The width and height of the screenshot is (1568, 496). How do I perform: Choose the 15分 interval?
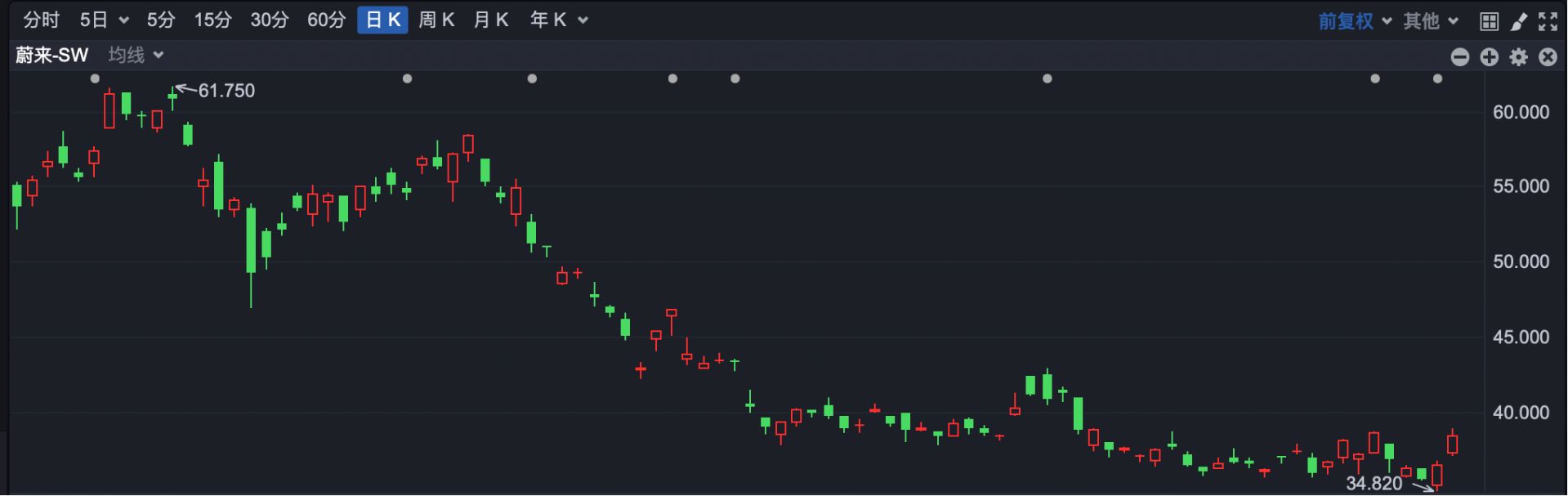(212, 20)
